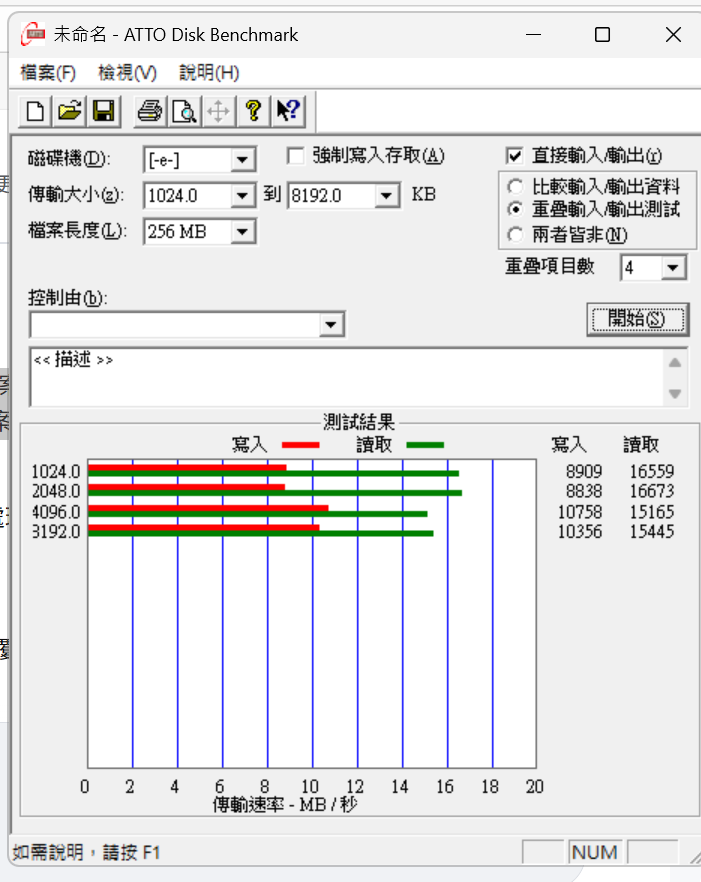
Task: Click the 1024.0 row label in chart
Action: pyautogui.click(x=56, y=471)
